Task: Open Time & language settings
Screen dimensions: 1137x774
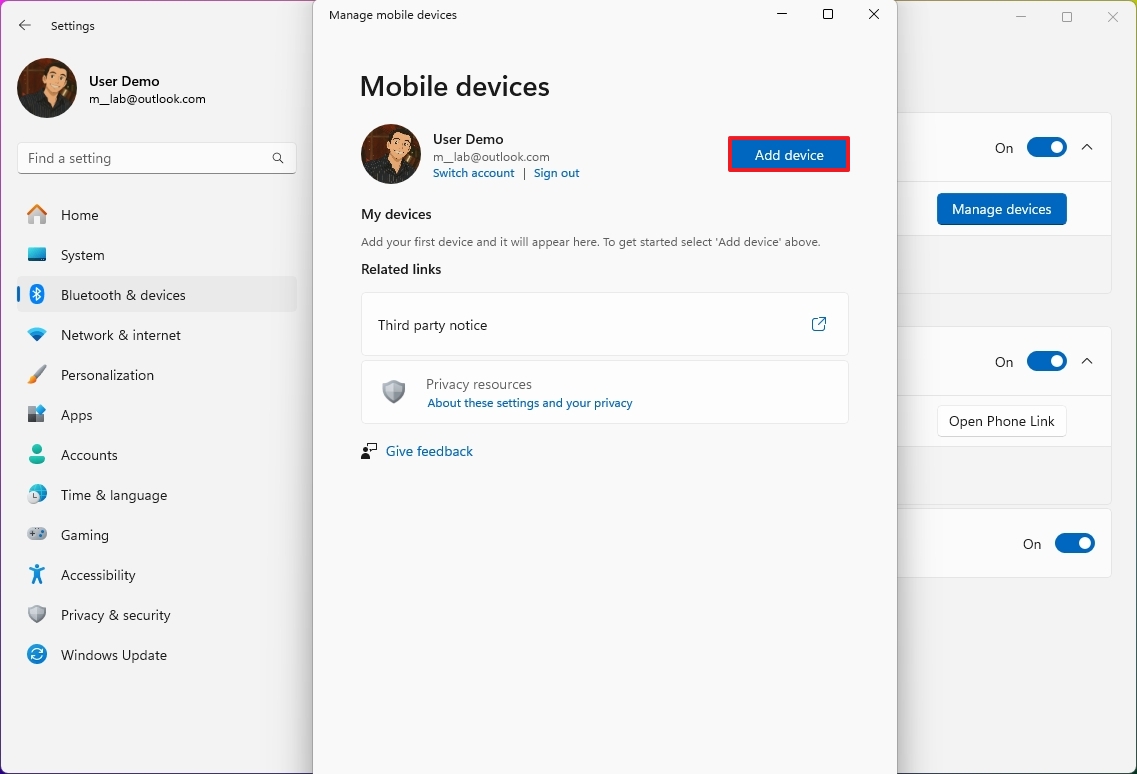Action: 113,494
